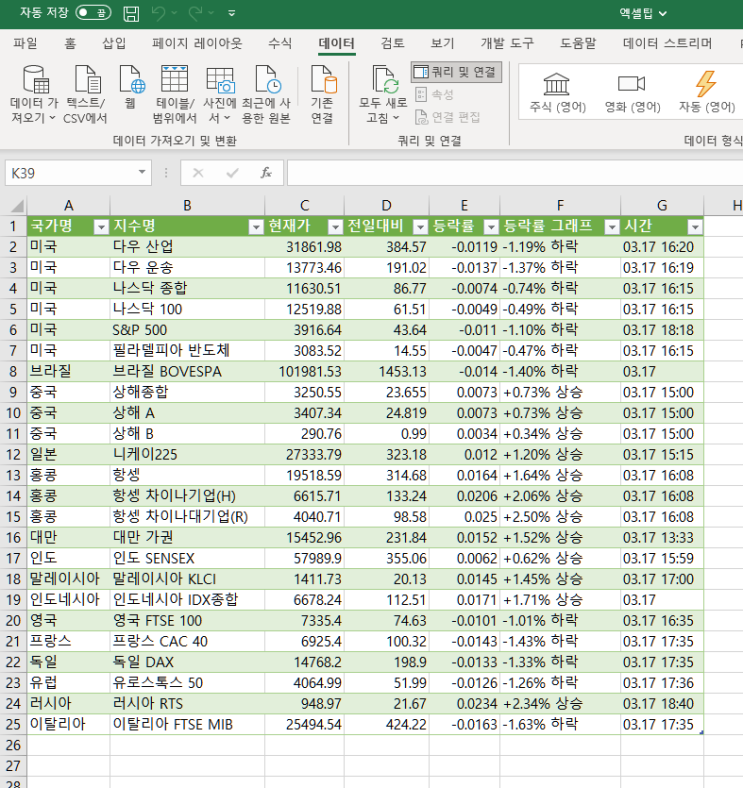Click the cell value 31861.98
Image resolution: width=743 pixels, height=788 pixels.
(304, 247)
